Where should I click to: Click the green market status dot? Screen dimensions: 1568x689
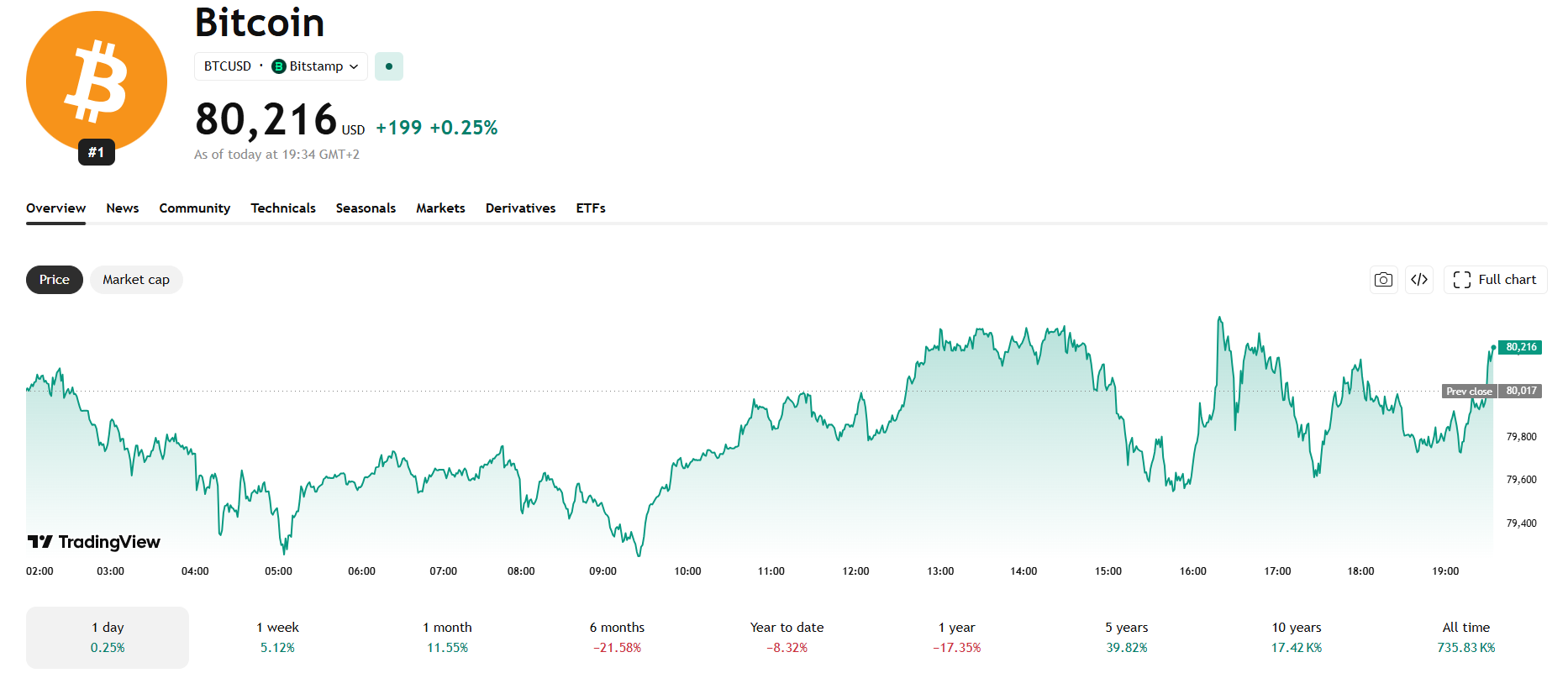click(x=389, y=66)
